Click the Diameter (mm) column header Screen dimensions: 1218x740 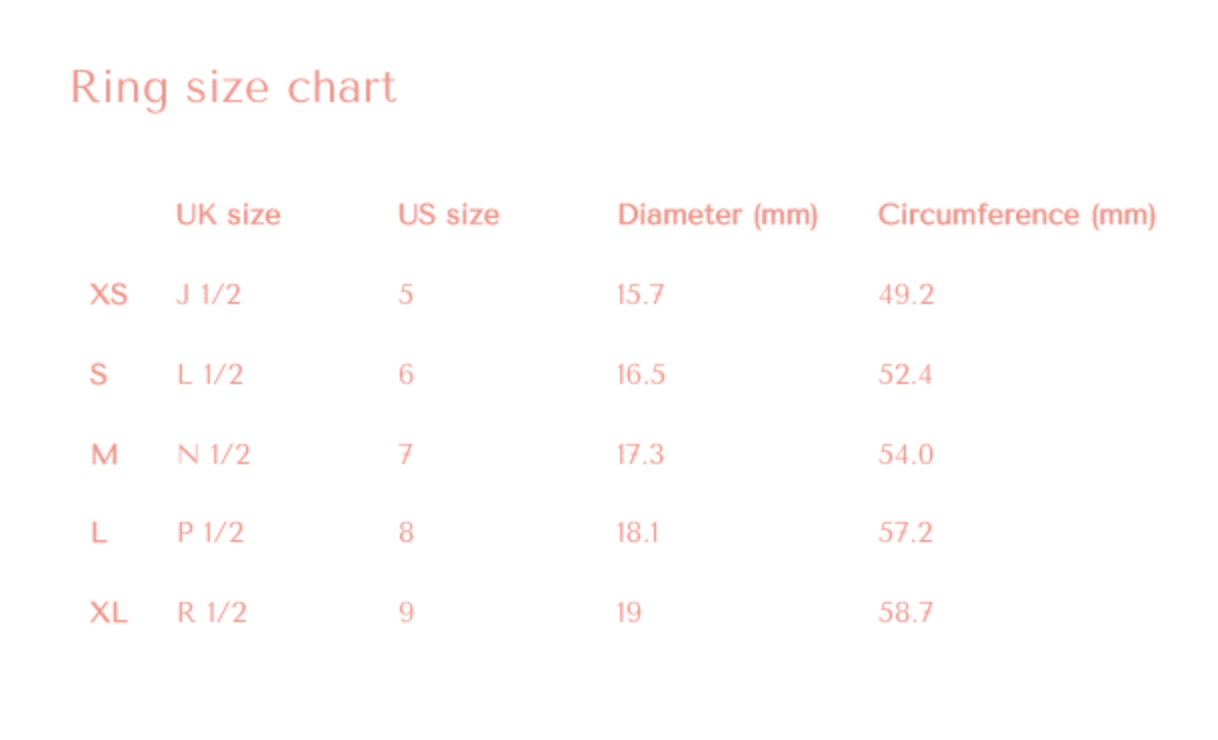click(x=717, y=215)
